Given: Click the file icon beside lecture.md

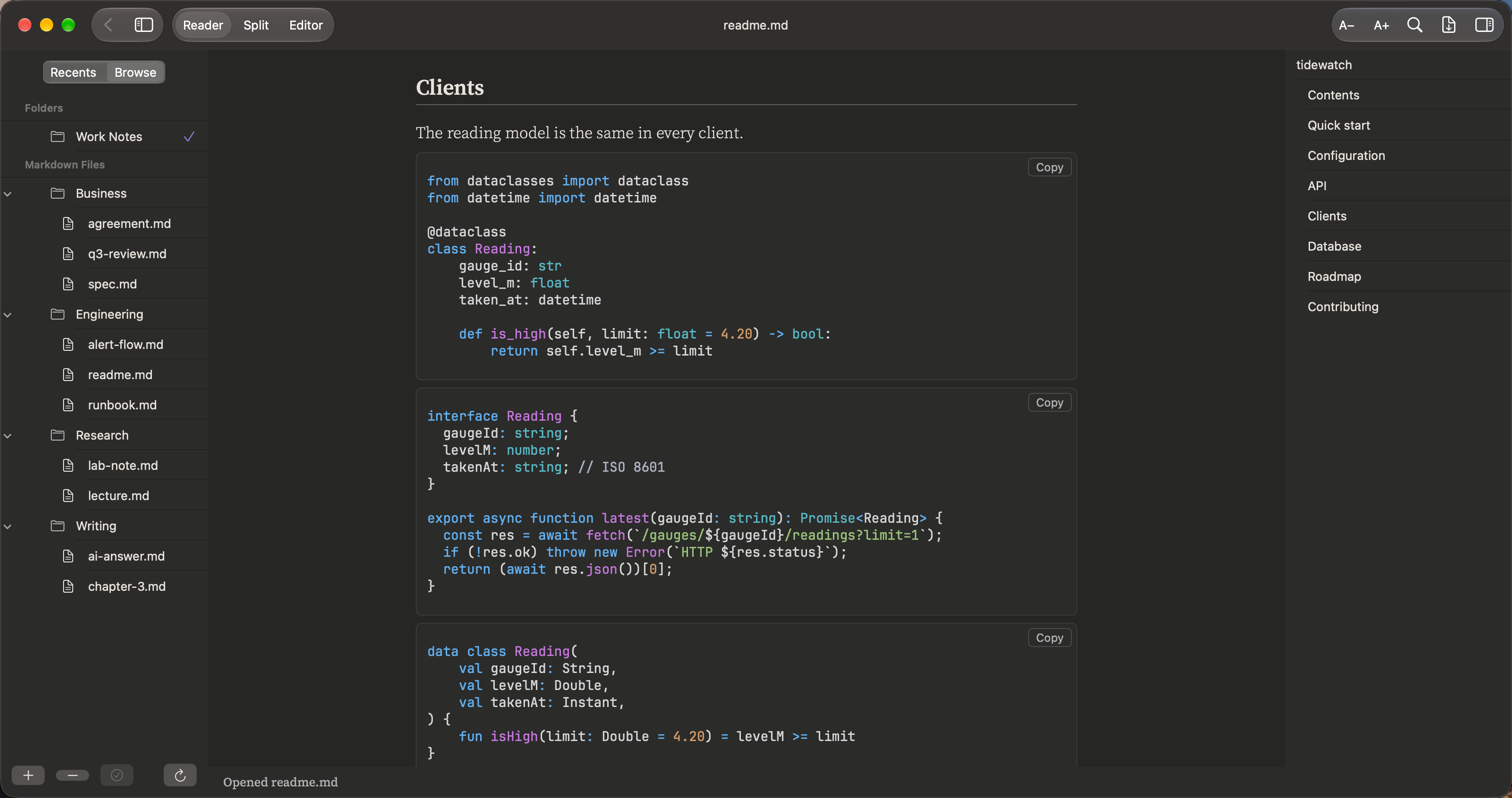Looking at the screenshot, I should point(68,496).
